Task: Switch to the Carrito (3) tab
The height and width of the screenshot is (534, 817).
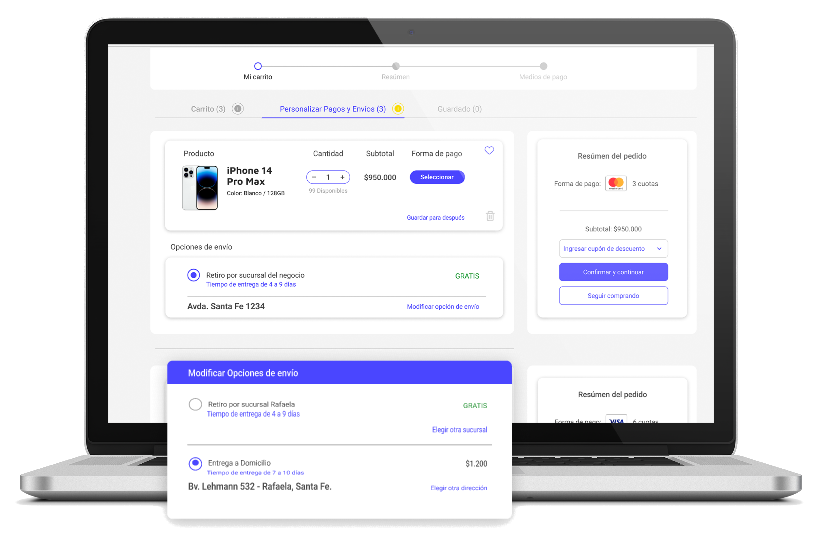Action: point(208,109)
